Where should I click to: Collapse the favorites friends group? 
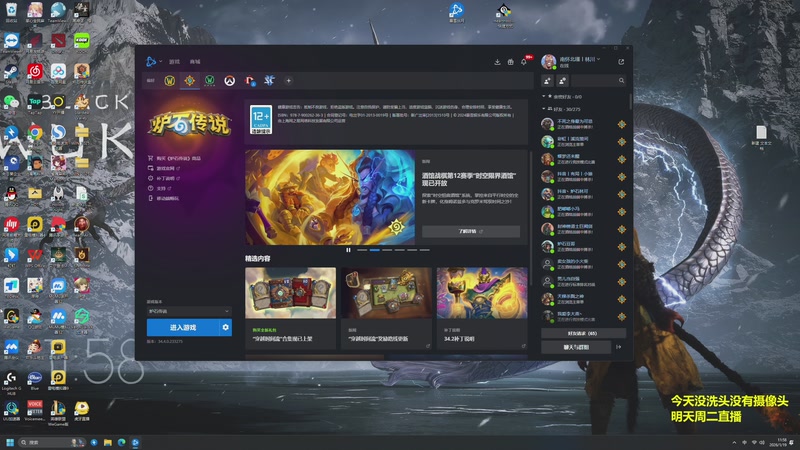544,96
